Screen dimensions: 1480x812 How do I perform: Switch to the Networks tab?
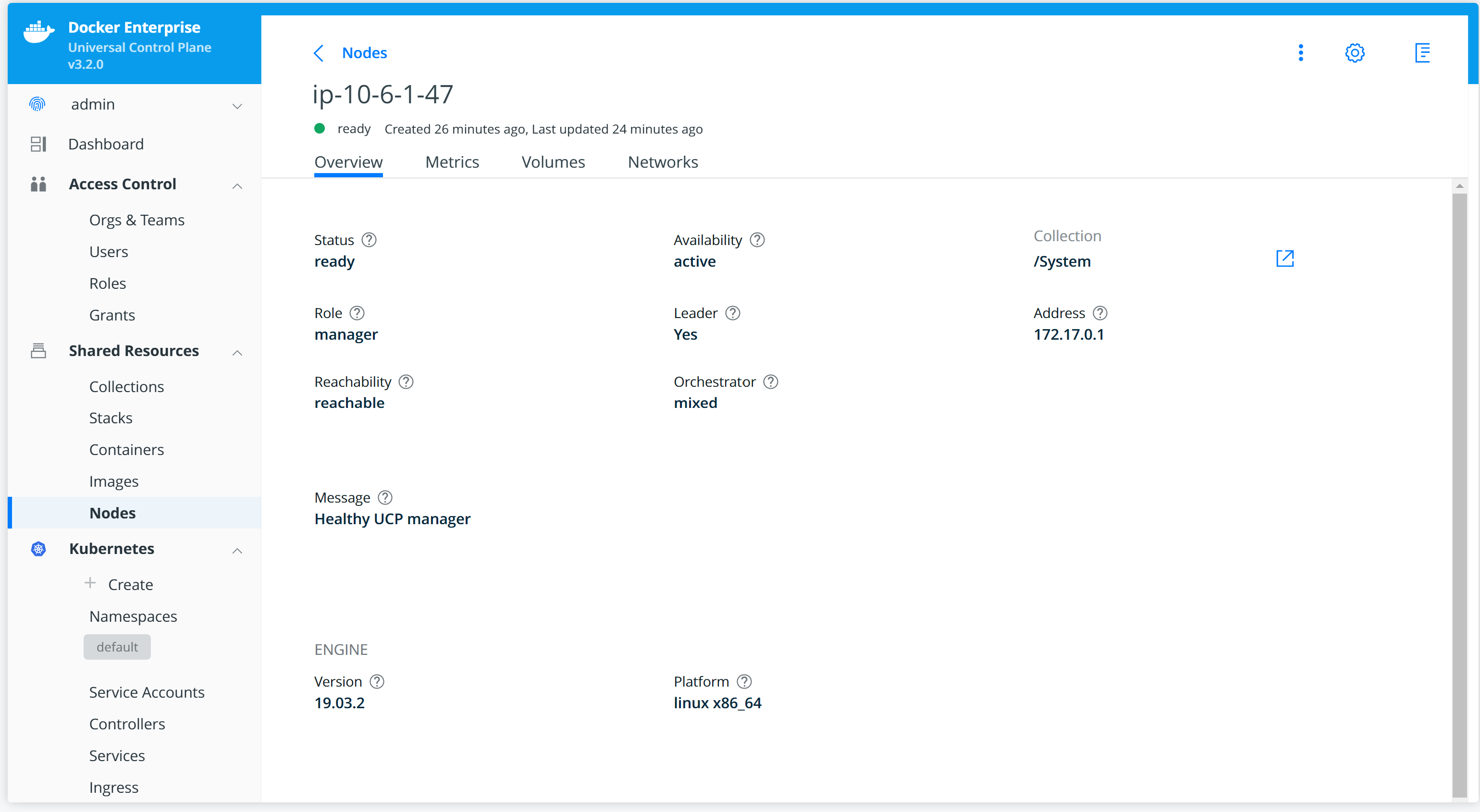(x=663, y=162)
